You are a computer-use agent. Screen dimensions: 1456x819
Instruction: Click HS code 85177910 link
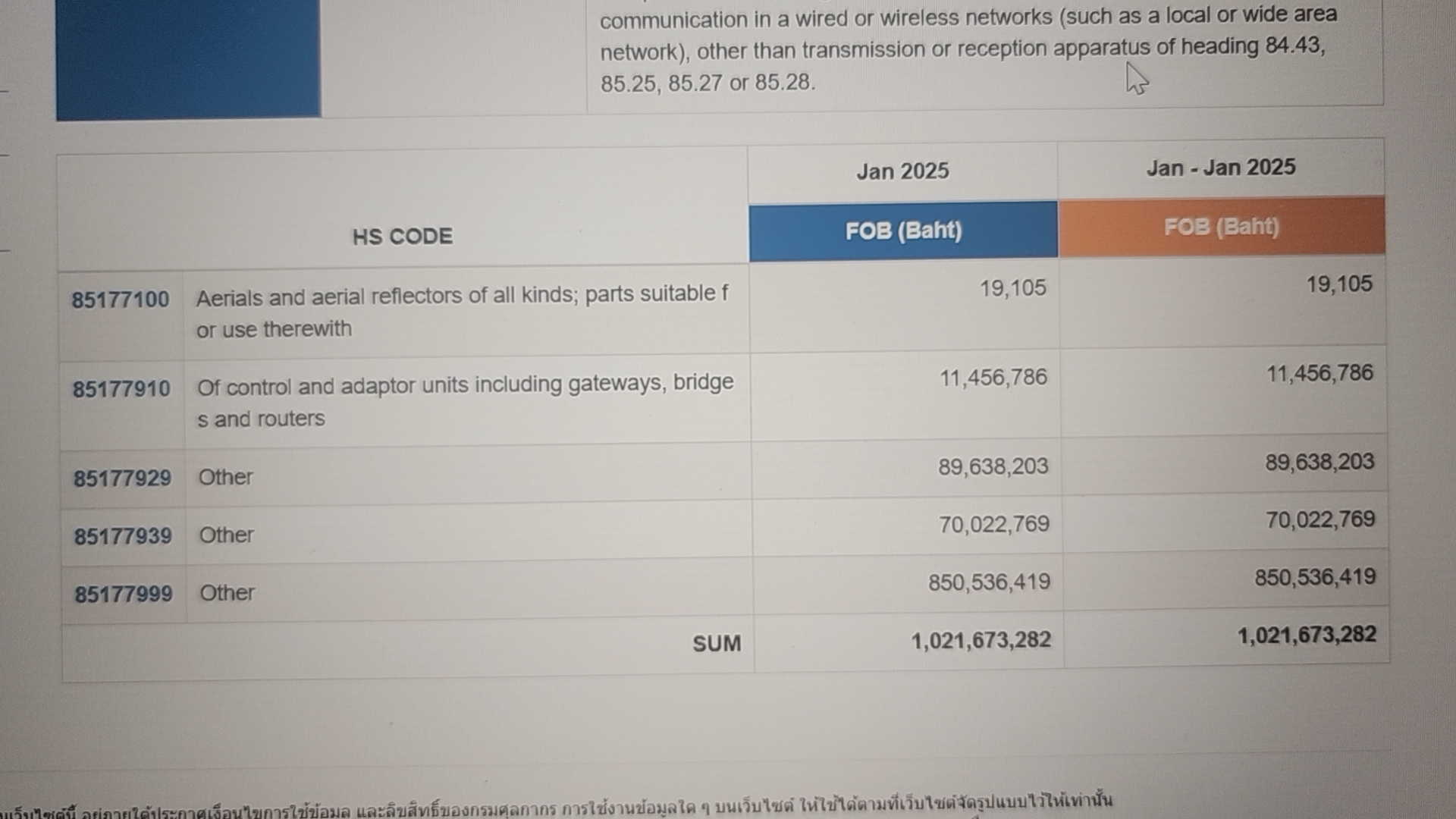click(x=121, y=389)
